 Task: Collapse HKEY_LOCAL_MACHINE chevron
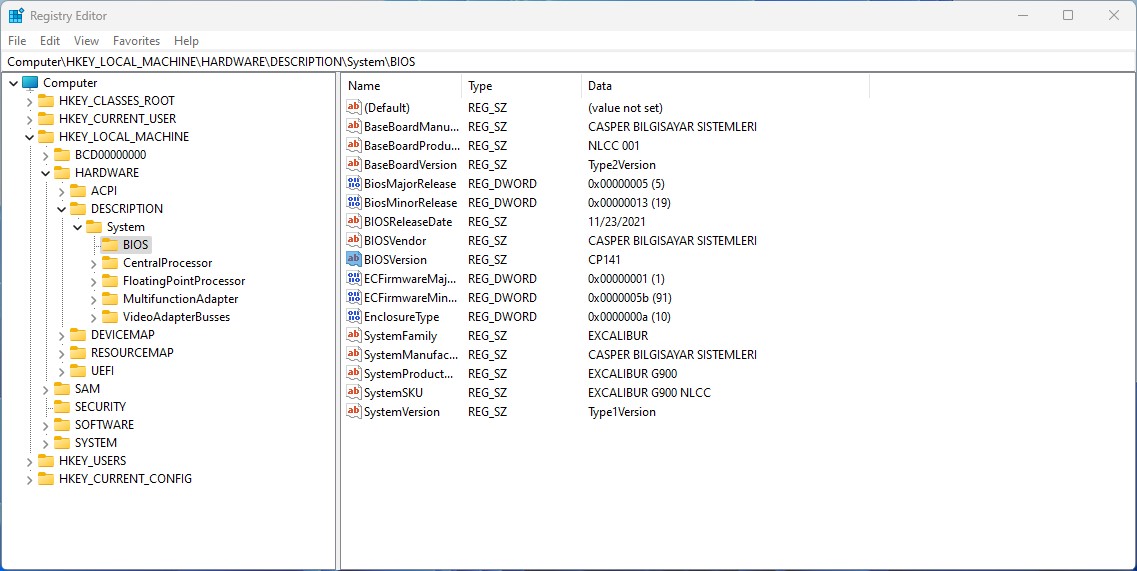click(30, 137)
